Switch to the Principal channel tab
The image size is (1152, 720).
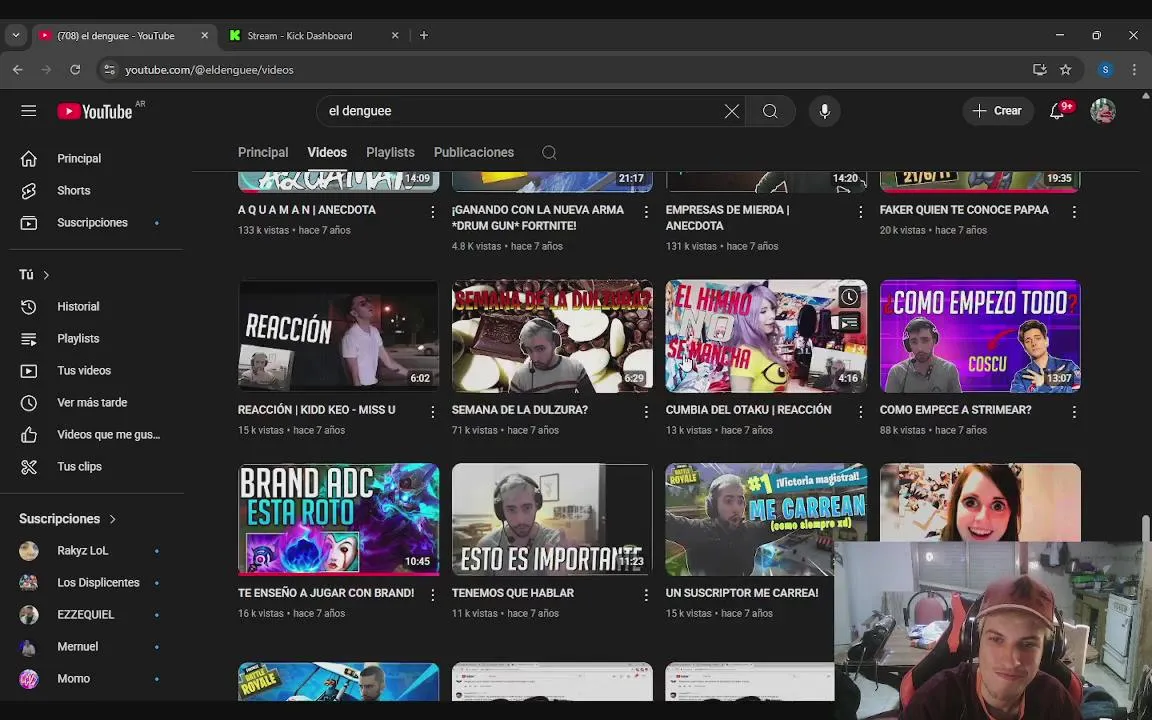coord(263,152)
